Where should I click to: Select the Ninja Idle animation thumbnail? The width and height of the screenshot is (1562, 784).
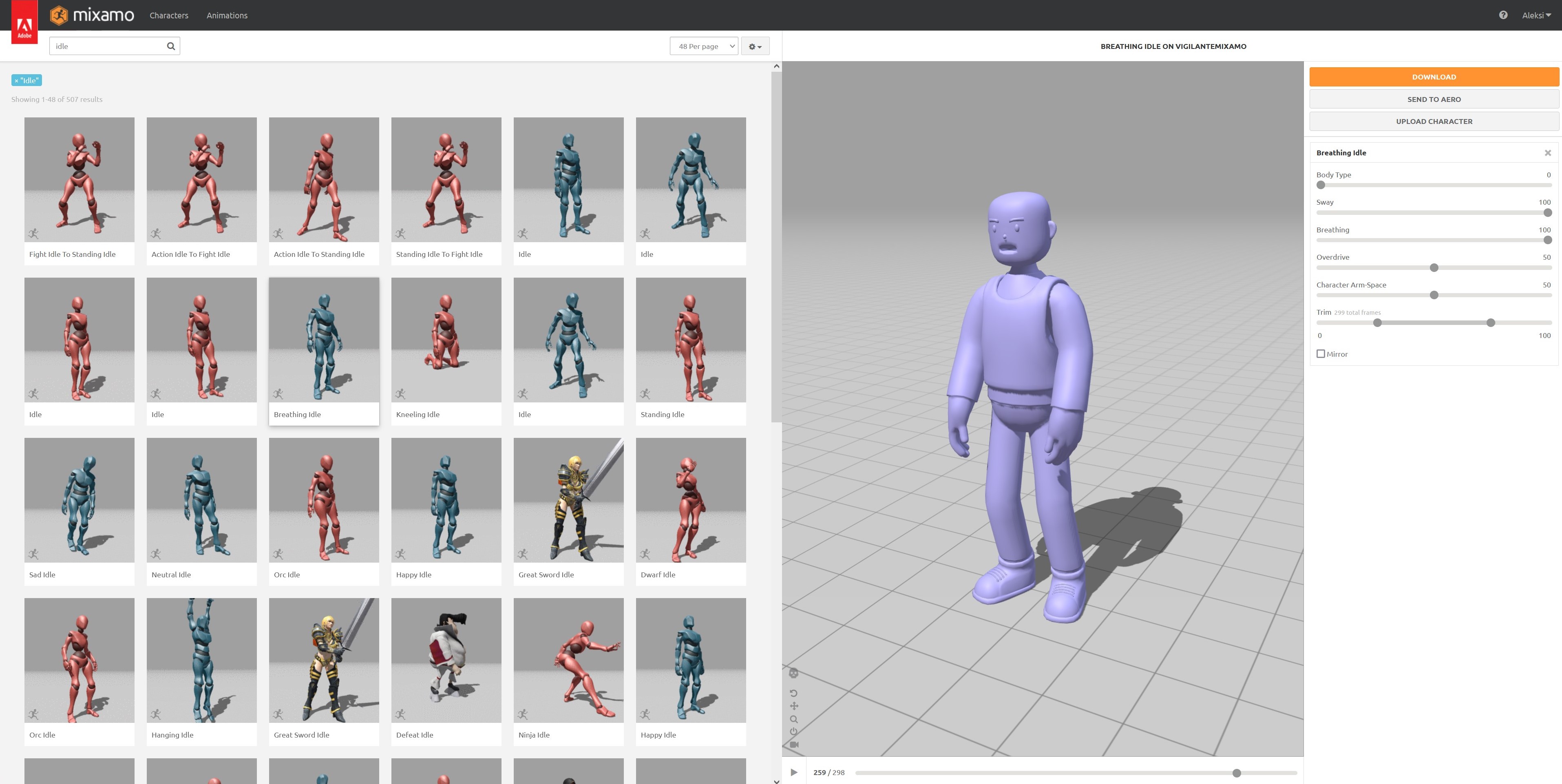568,660
